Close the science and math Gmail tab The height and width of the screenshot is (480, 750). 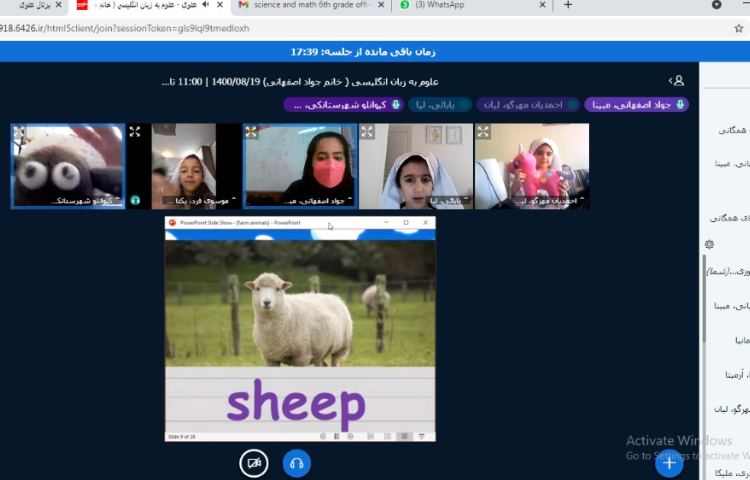[381, 5]
